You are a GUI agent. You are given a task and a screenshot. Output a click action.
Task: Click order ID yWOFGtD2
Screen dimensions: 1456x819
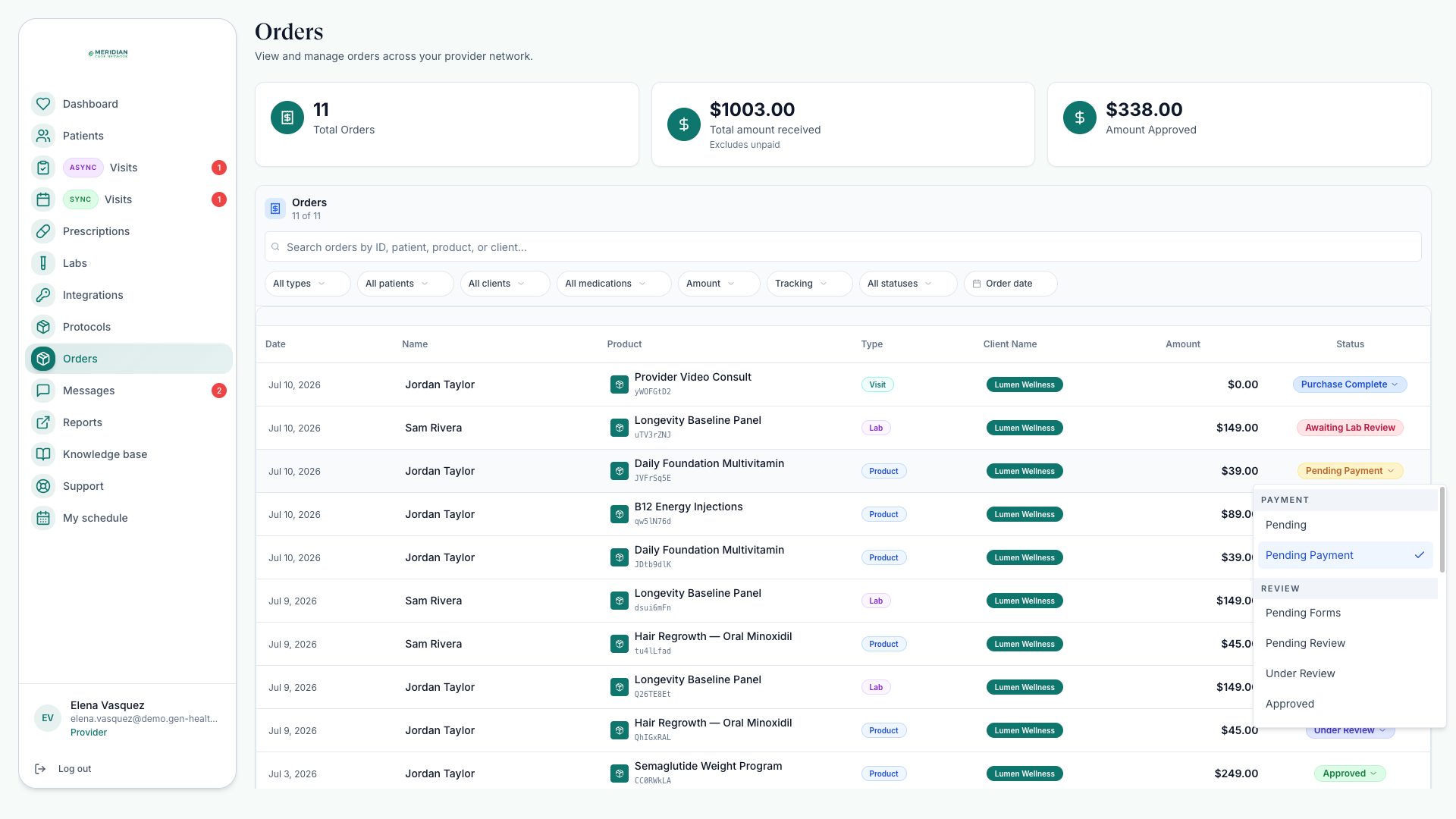tap(652, 392)
